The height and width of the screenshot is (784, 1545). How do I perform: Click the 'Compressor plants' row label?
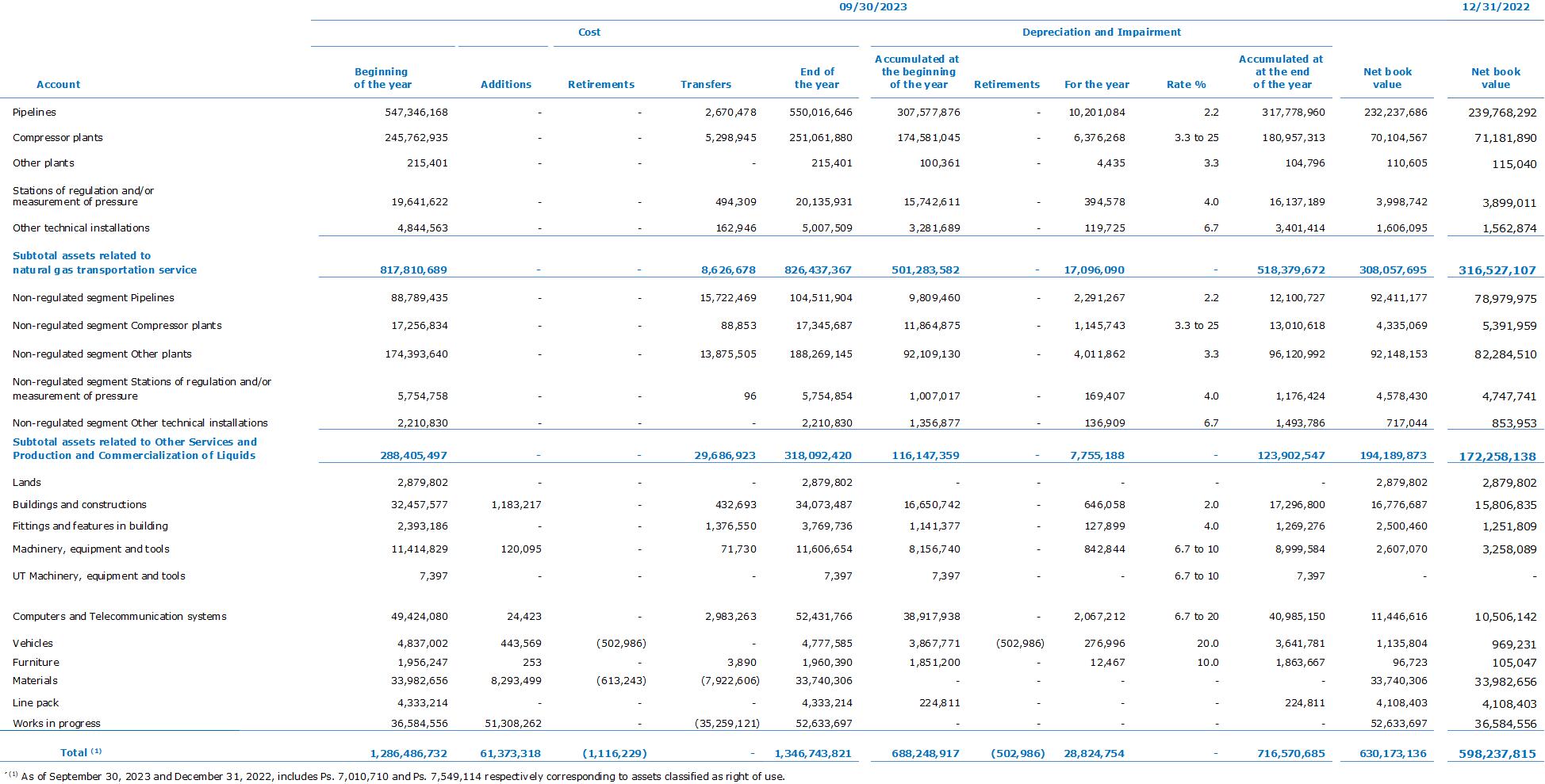point(58,138)
